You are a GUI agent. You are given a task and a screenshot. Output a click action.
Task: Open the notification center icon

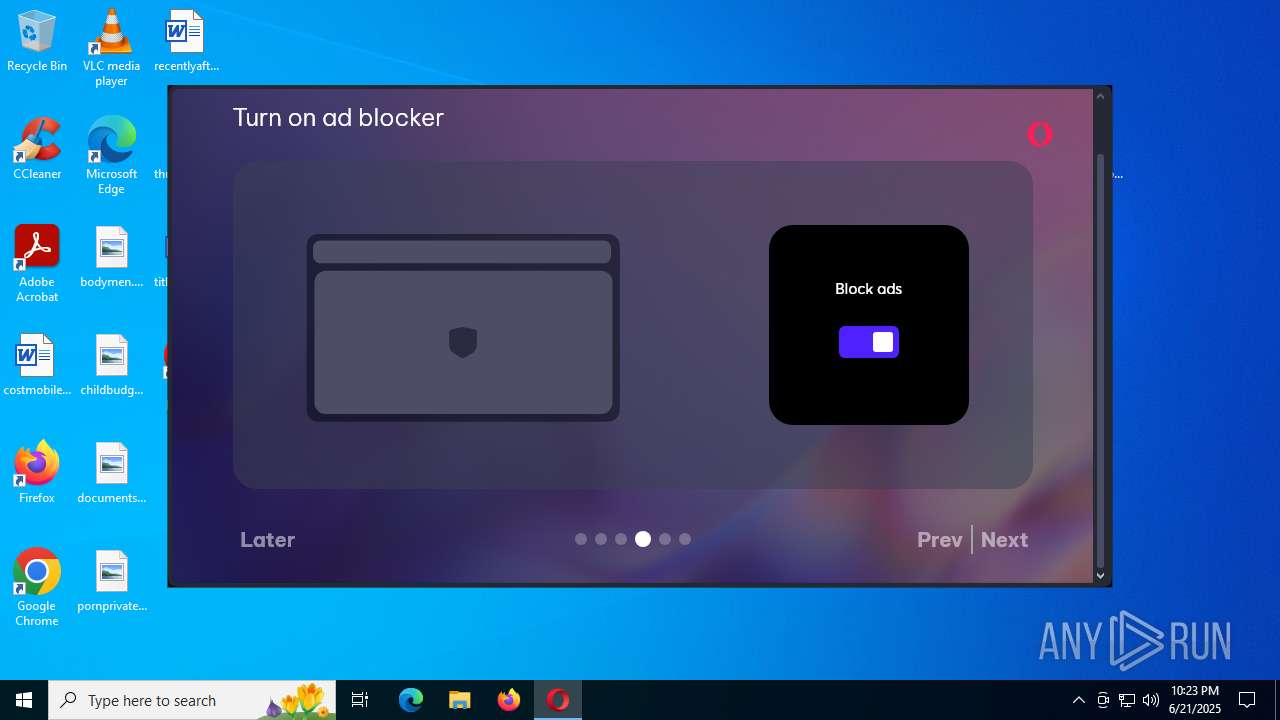[x=1247, y=700]
